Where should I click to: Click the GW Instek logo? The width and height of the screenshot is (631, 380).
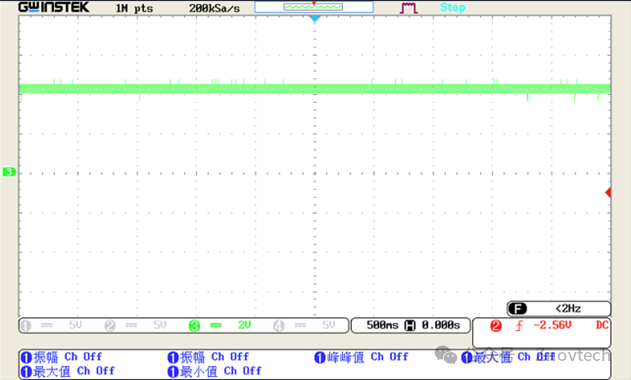(54, 7)
